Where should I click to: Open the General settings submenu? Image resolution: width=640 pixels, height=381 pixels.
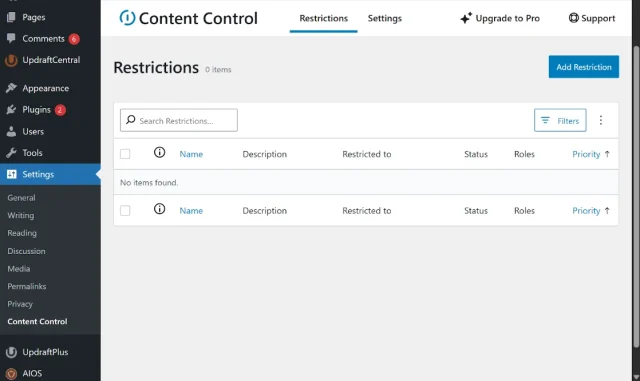[21, 198]
